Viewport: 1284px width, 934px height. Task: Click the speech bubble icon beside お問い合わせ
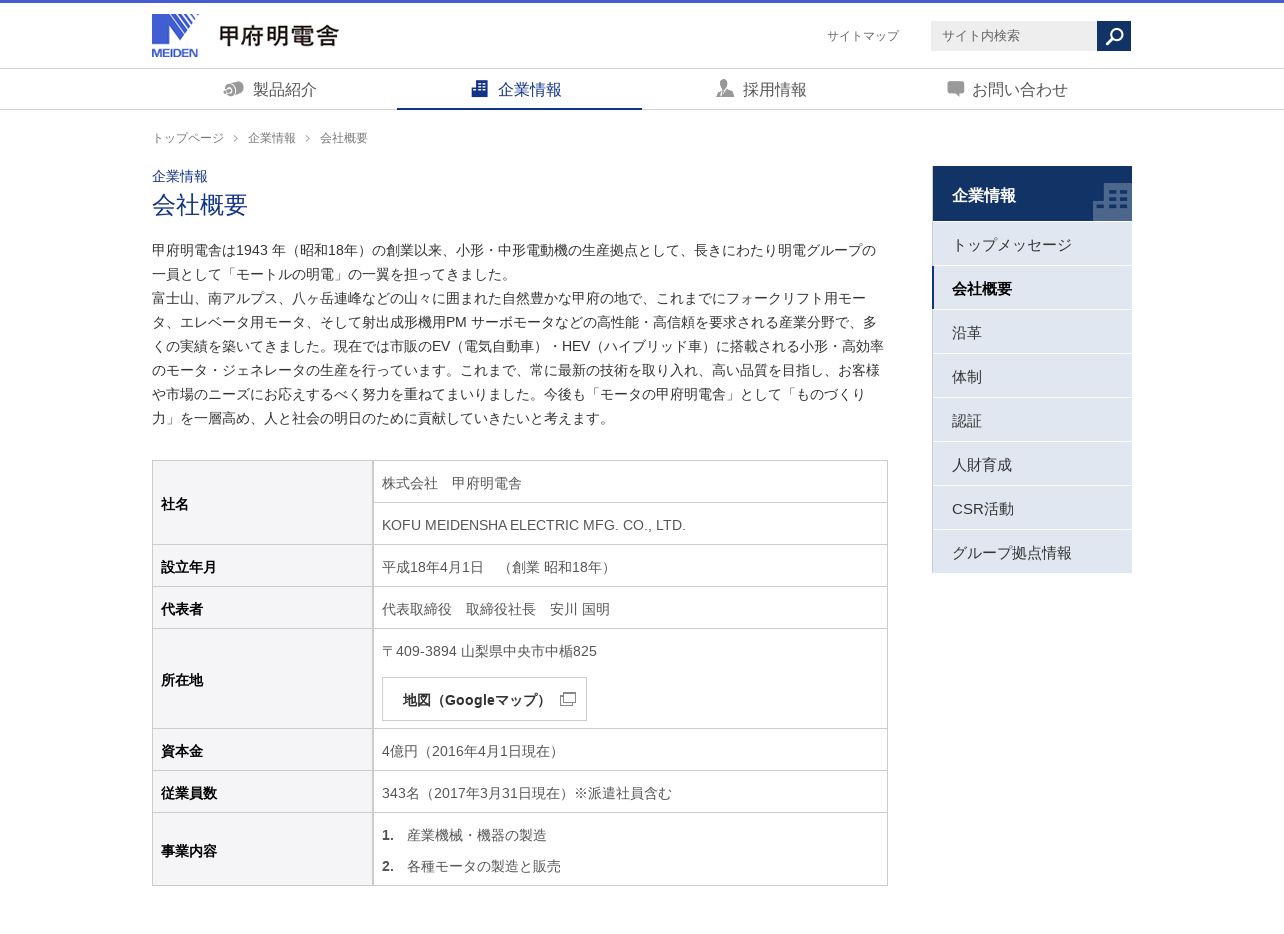955,89
